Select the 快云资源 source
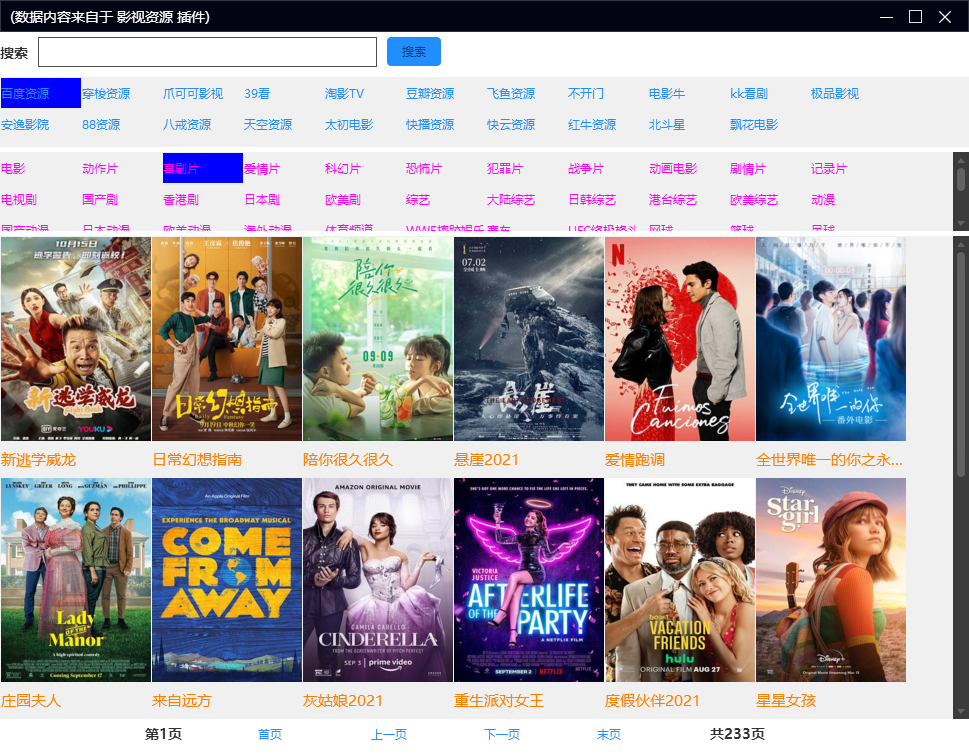 (x=511, y=124)
